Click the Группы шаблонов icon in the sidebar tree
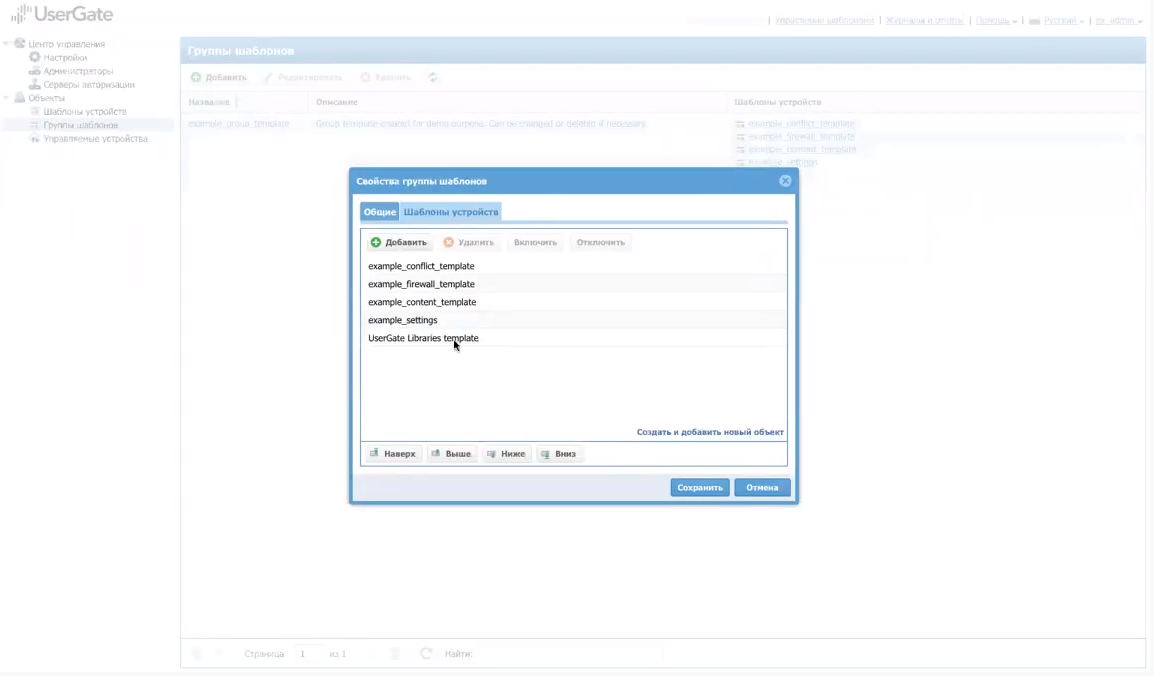The height and width of the screenshot is (676, 1154). 35,125
